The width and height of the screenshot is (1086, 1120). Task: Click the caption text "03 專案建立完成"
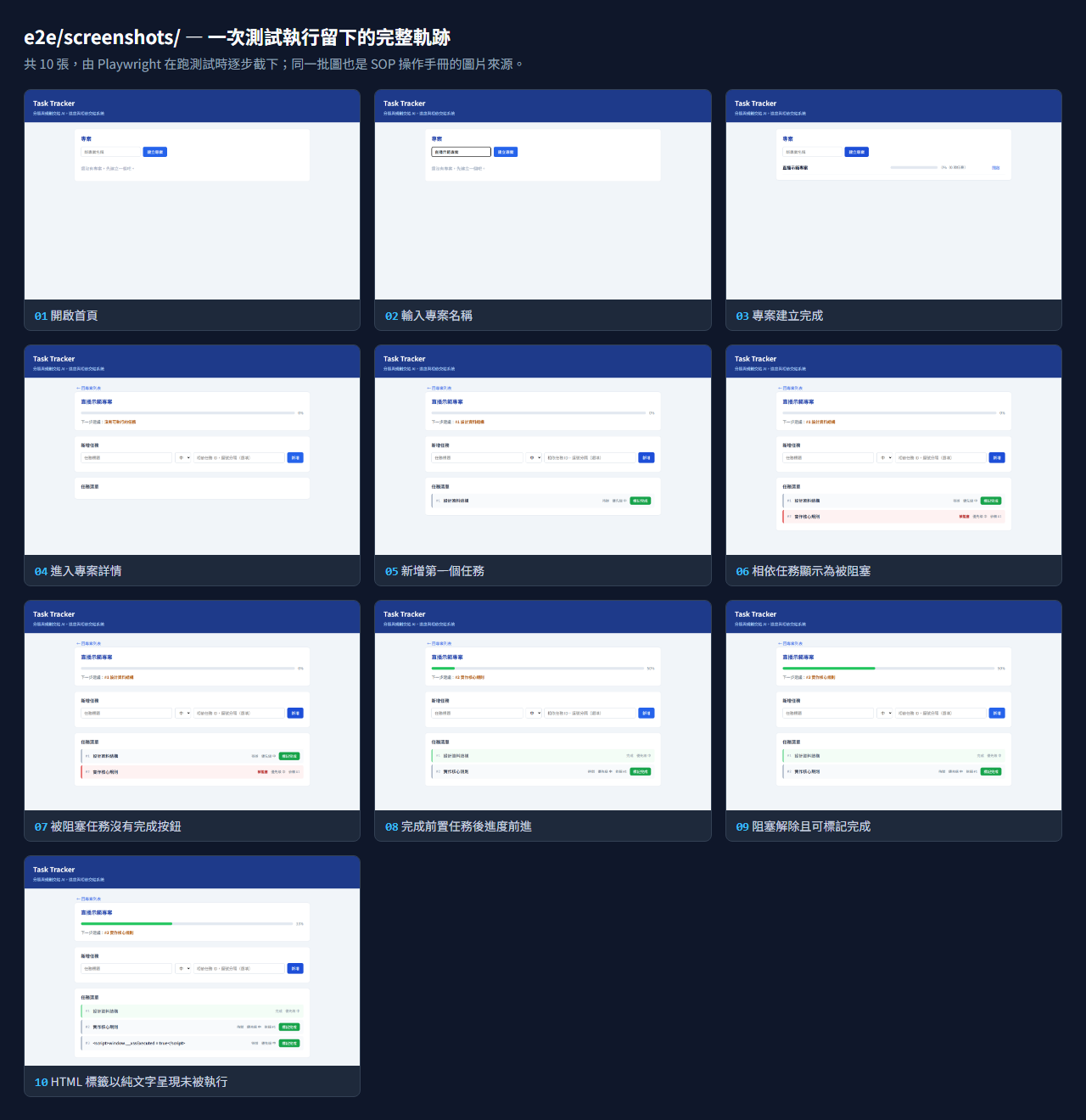[780, 316]
